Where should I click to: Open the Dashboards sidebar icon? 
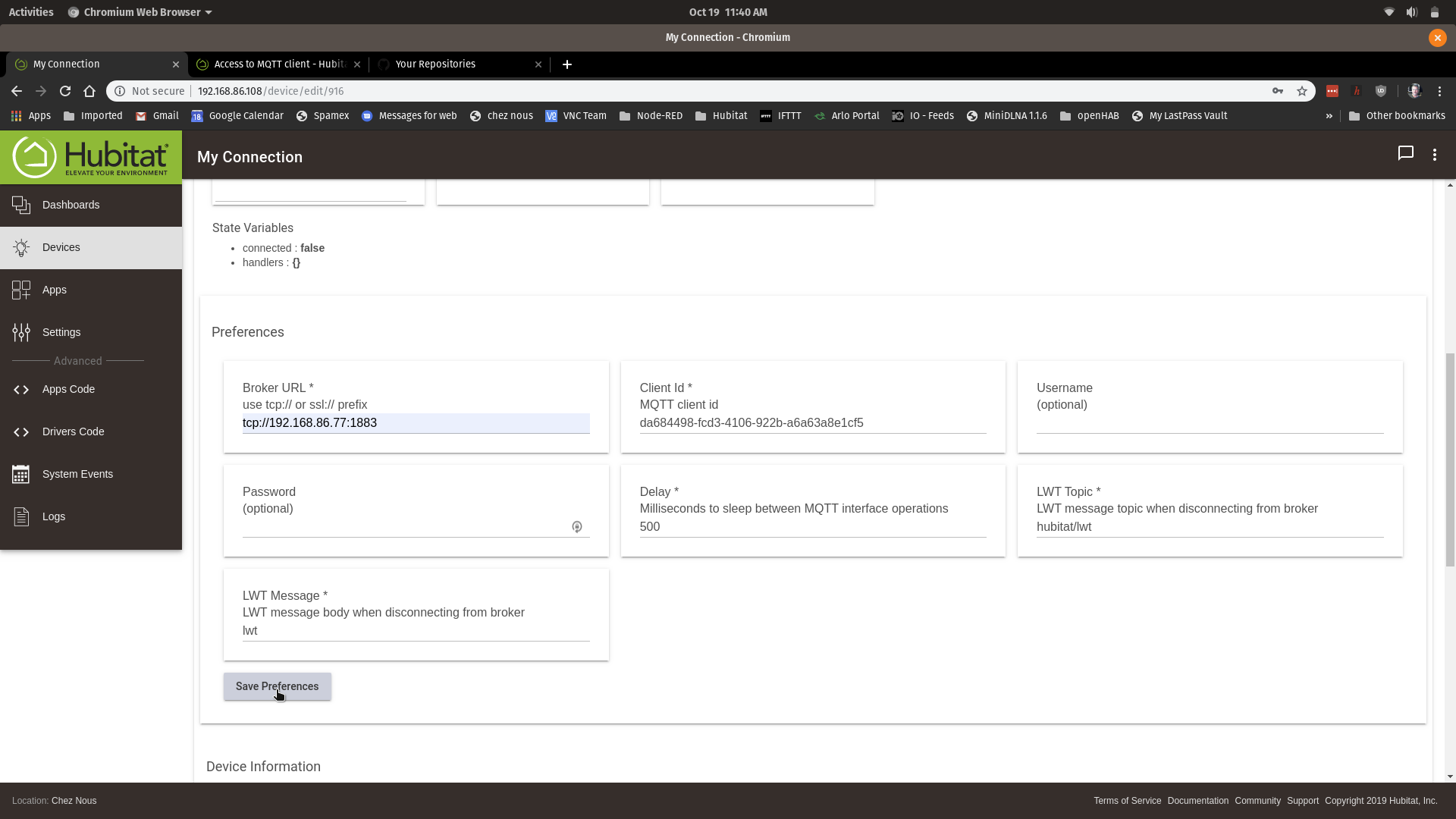click(21, 205)
